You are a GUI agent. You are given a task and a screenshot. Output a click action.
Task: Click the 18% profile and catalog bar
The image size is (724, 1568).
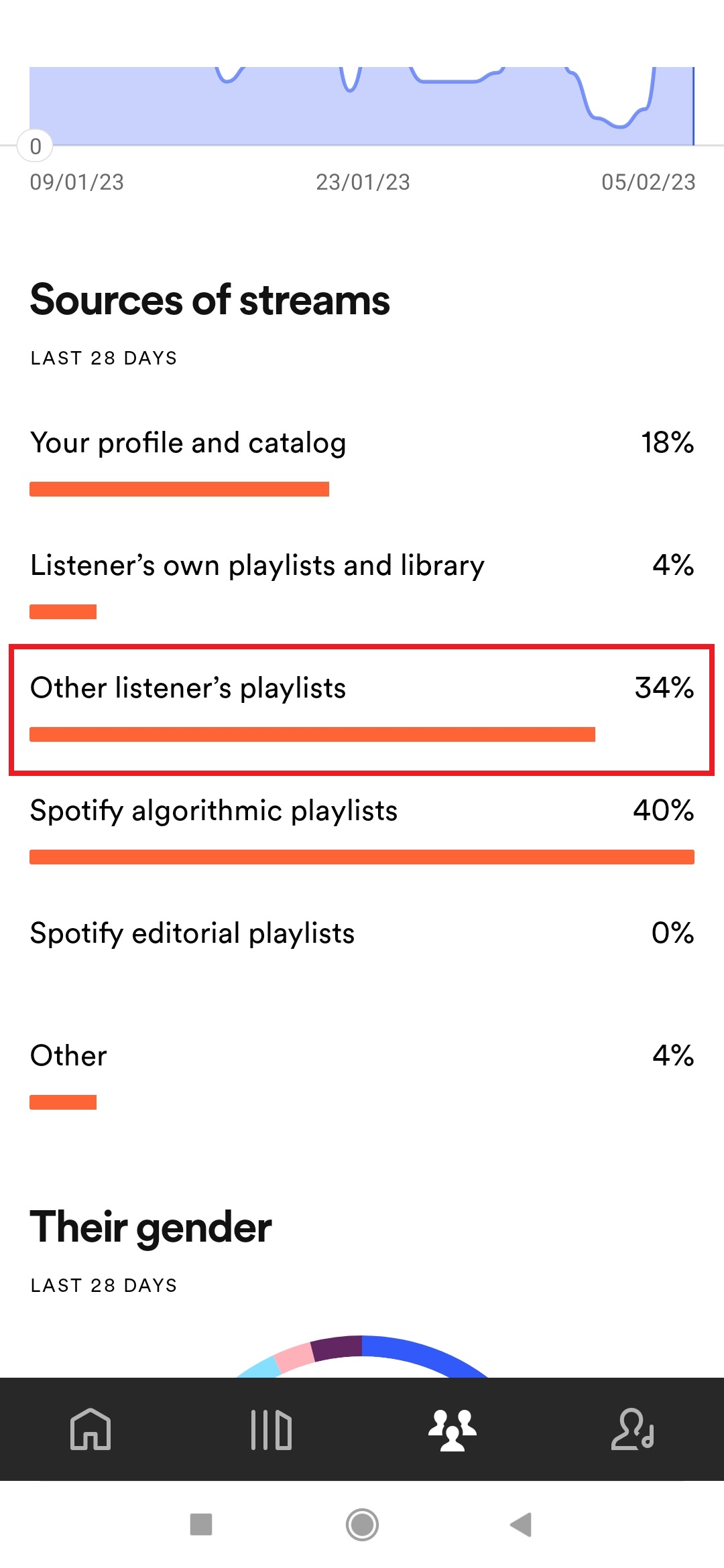179,489
